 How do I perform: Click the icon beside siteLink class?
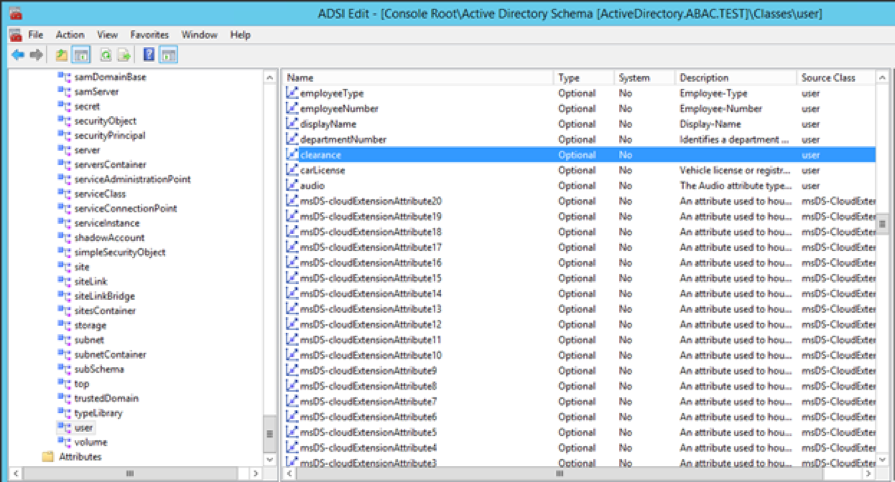click(64, 281)
